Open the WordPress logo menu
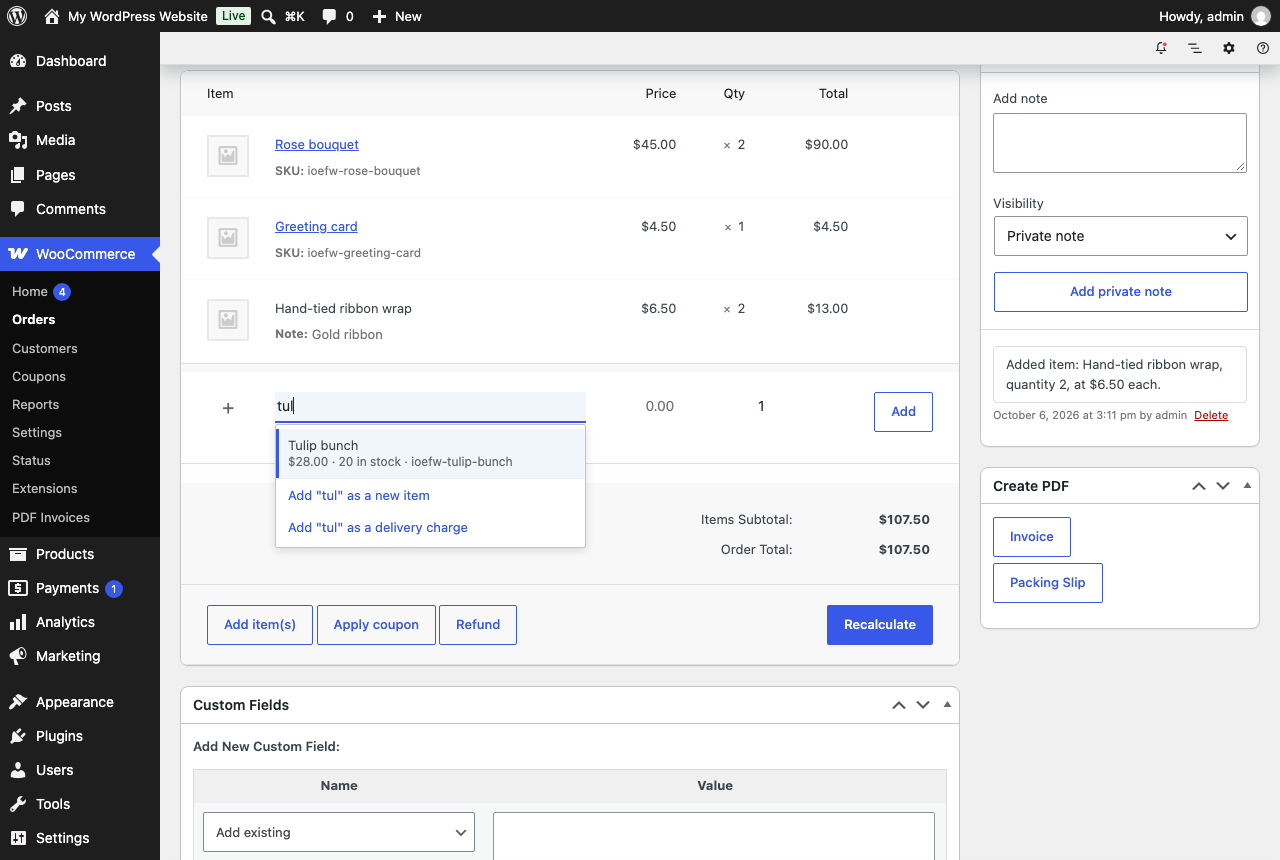 coord(17,16)
